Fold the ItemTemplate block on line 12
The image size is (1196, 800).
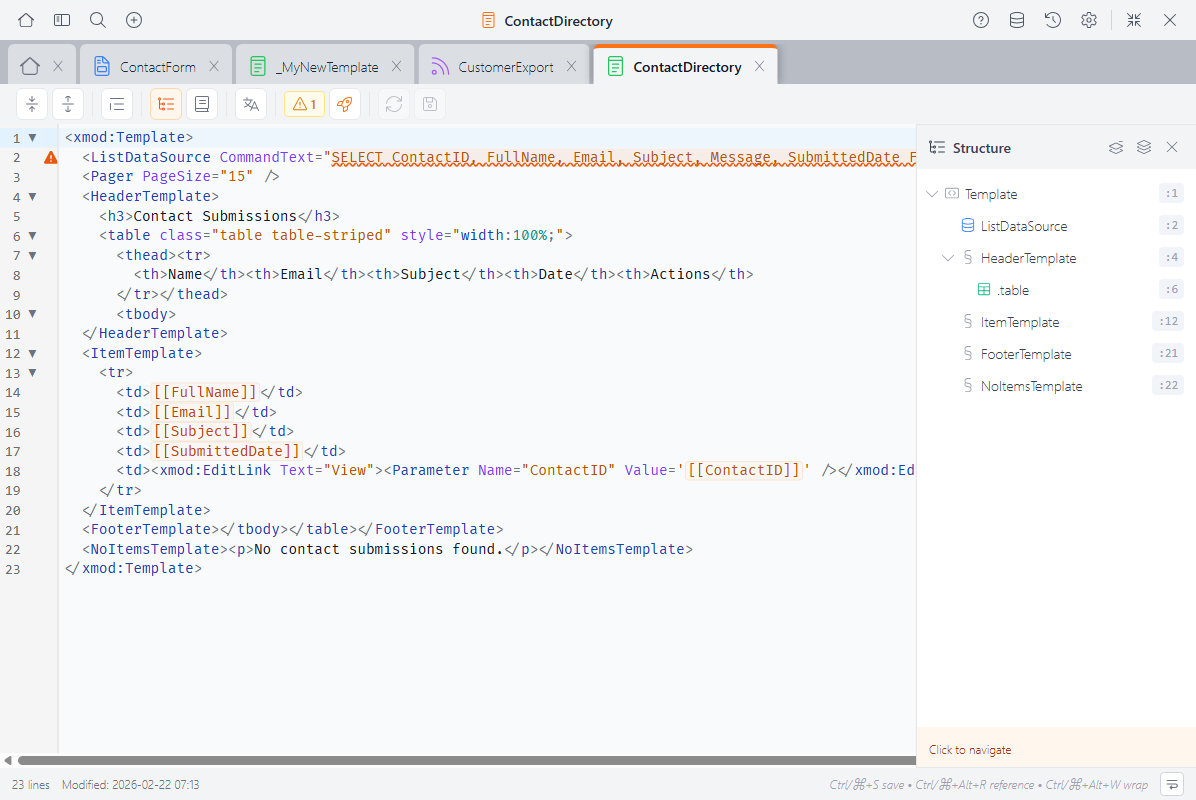(33, 354)
